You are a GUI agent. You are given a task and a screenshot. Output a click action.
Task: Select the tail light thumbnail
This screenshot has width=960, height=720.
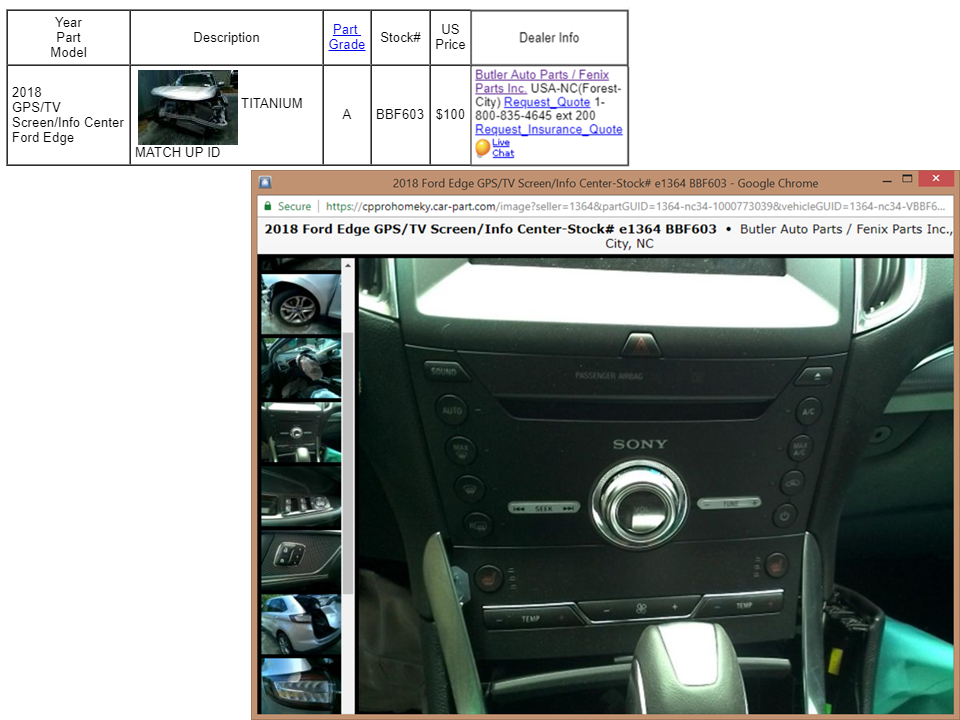301,686
